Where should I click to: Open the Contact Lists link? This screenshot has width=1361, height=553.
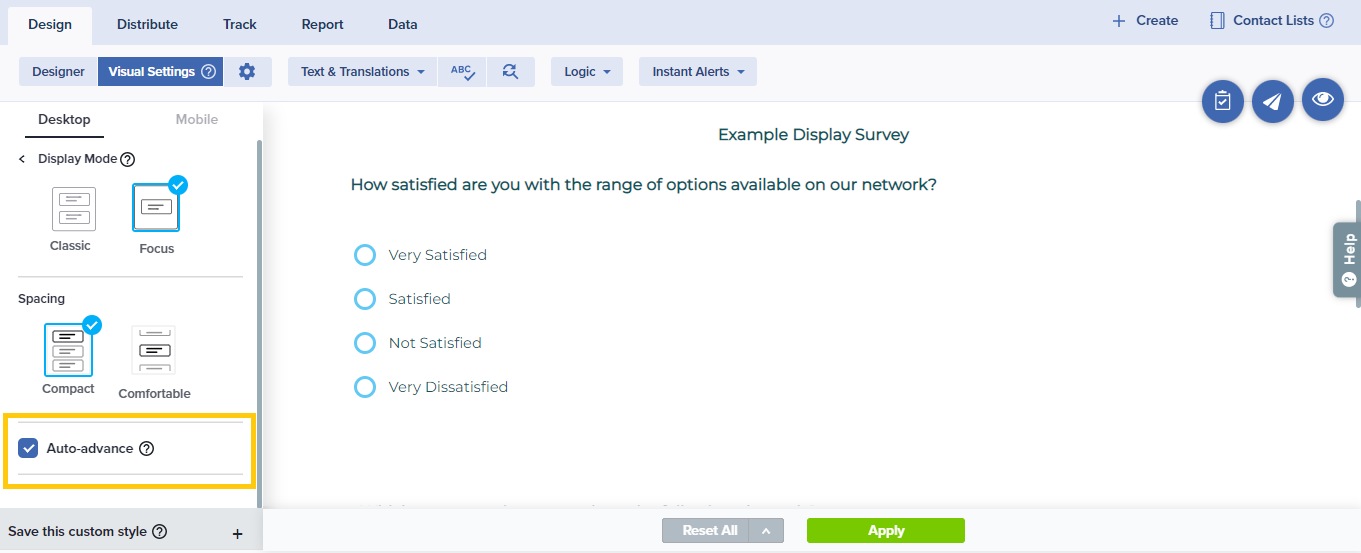1272,20
